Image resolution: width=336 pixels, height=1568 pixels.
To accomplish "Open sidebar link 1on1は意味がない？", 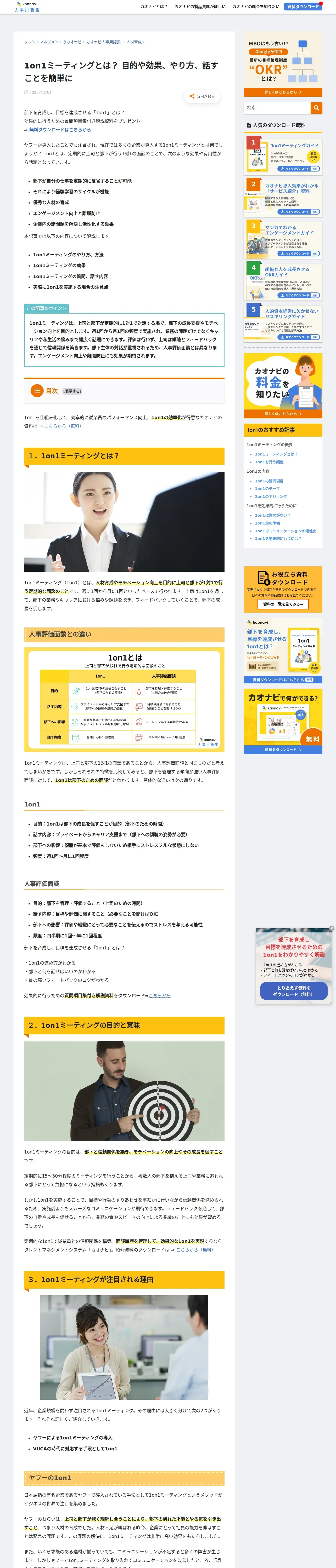I will click(x=273, y=516).
